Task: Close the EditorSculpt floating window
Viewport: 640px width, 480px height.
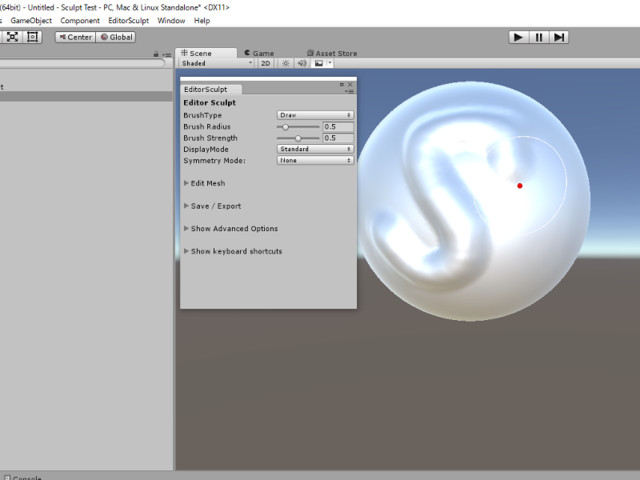Action: [350, 84]
